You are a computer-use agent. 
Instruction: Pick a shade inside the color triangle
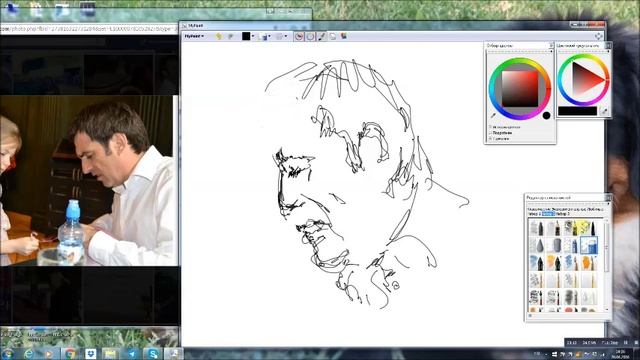pos(584,80)
